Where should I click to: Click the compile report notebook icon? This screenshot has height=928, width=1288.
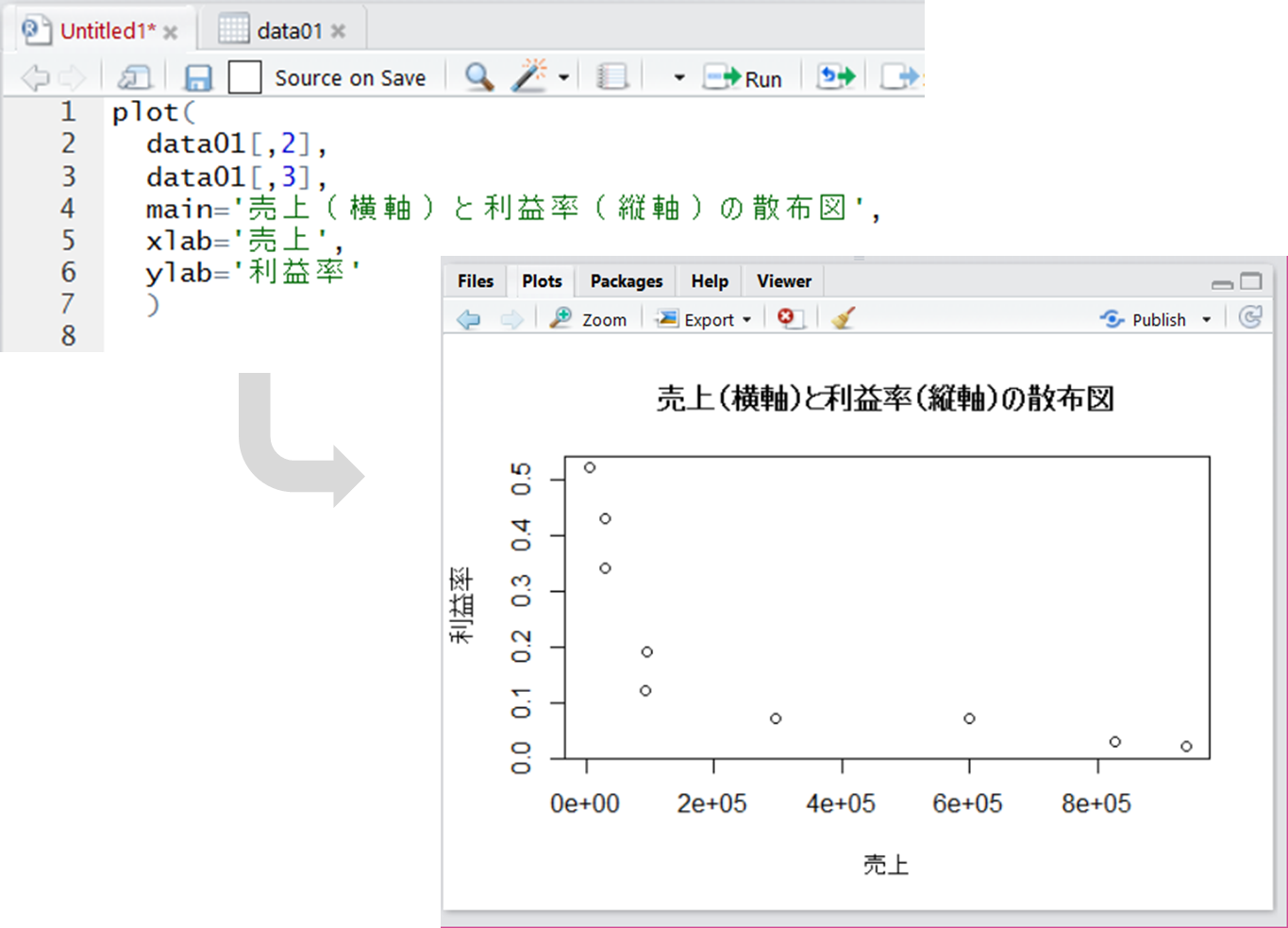(612, 77)
